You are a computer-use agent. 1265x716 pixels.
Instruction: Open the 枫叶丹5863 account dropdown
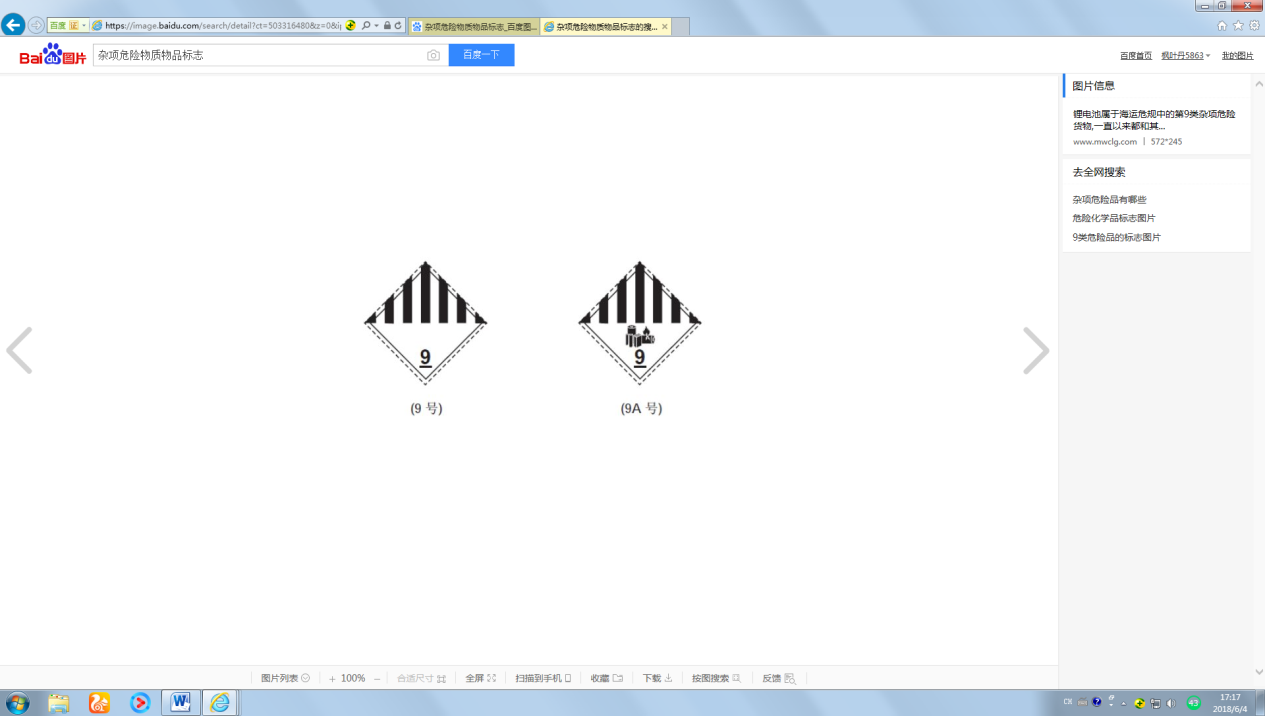coord(1186,56)
